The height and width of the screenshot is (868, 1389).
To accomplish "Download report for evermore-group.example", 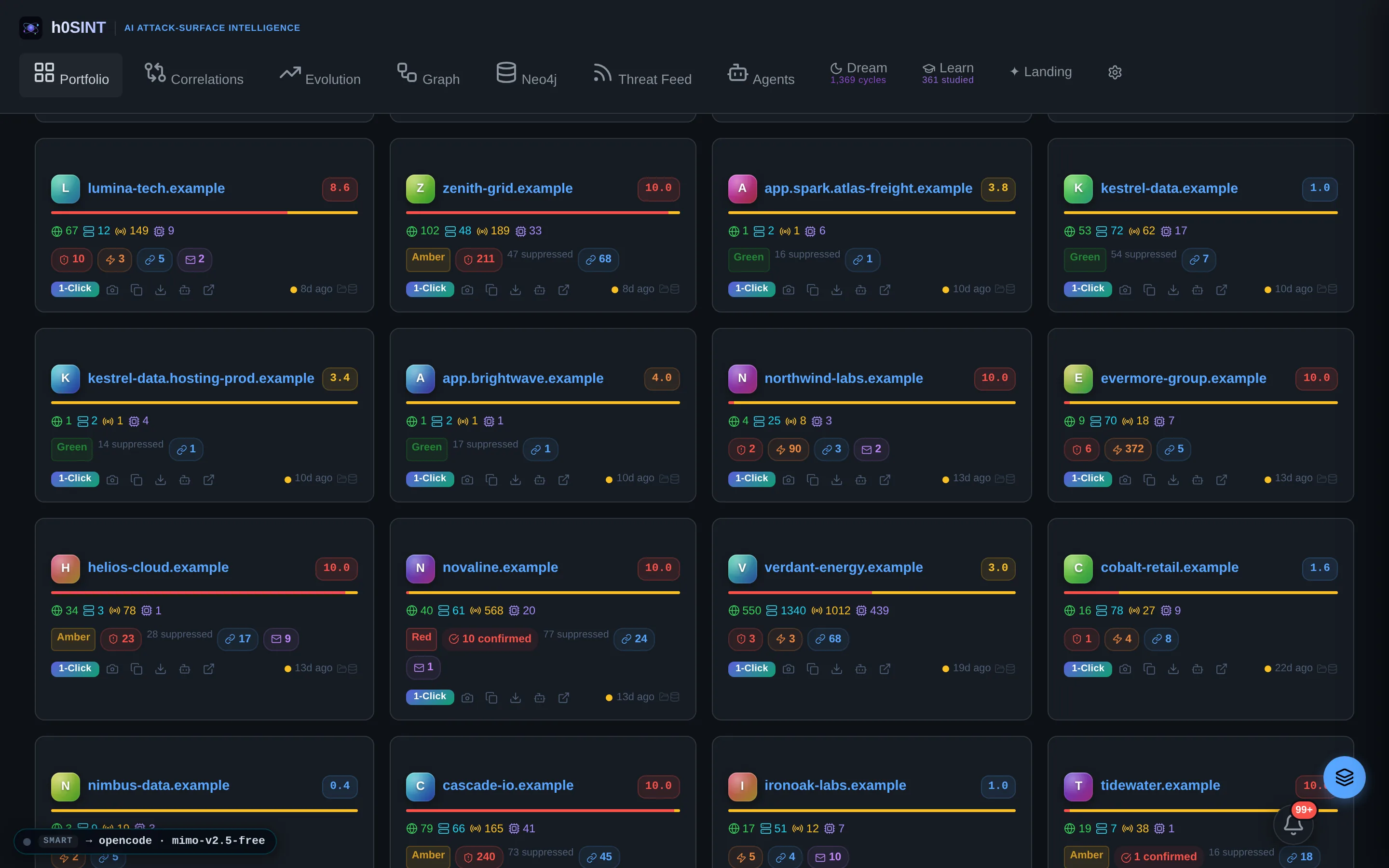I will pos(1173,479).
